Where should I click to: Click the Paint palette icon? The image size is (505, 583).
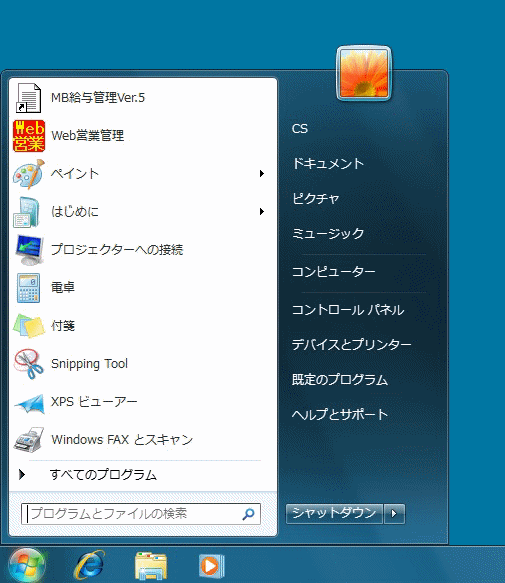(x=29, y=174)
